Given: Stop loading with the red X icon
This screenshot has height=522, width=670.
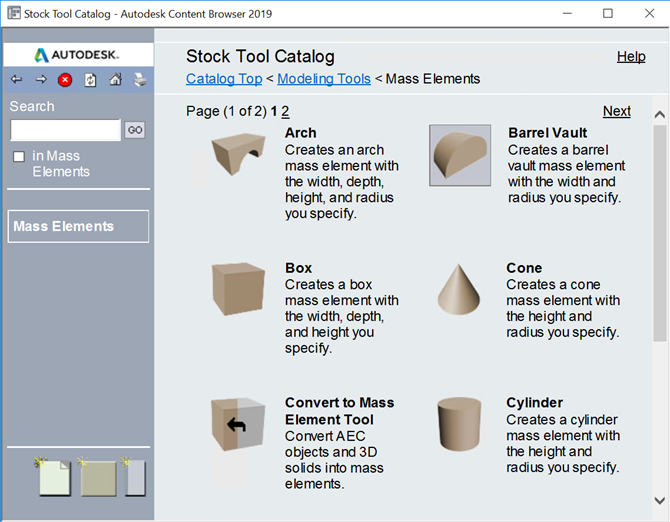Looking at the screenshot, I should 65,80.
